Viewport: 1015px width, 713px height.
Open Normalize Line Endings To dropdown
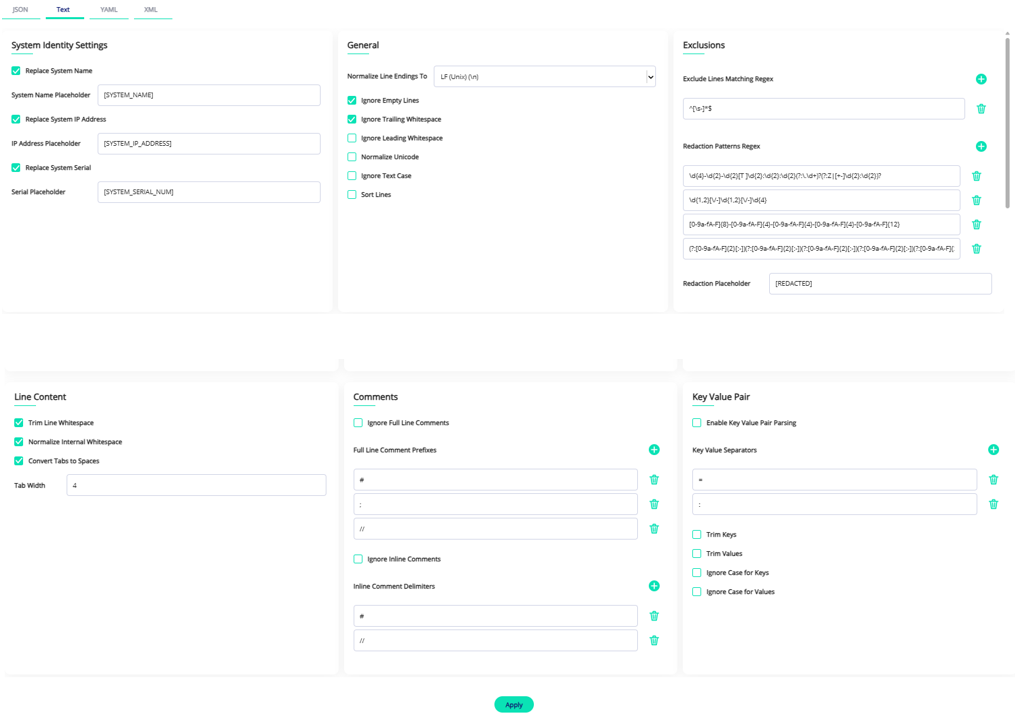click(544, 77)
